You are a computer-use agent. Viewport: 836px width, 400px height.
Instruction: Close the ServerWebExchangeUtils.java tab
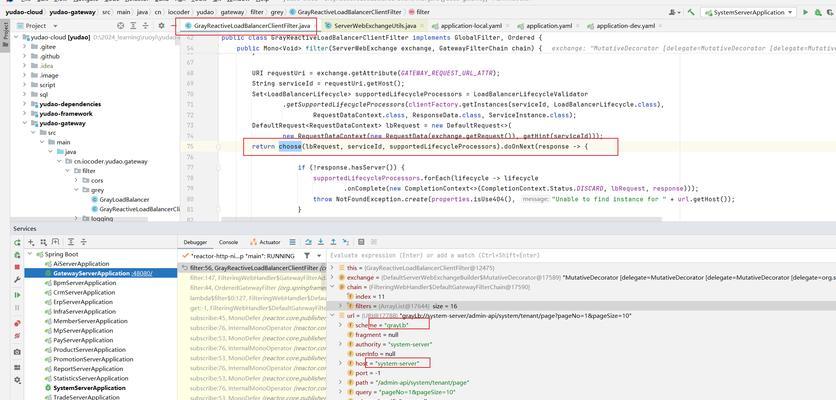click(422, 26)
